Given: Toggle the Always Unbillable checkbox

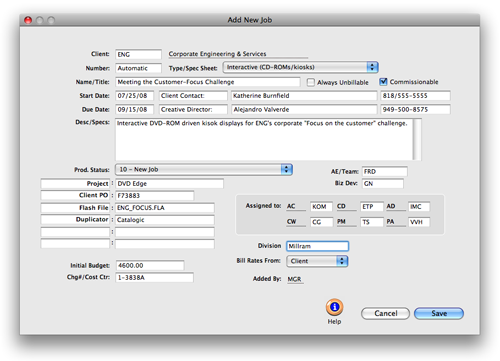Looking at the screenshot, I should pos(311,82).
